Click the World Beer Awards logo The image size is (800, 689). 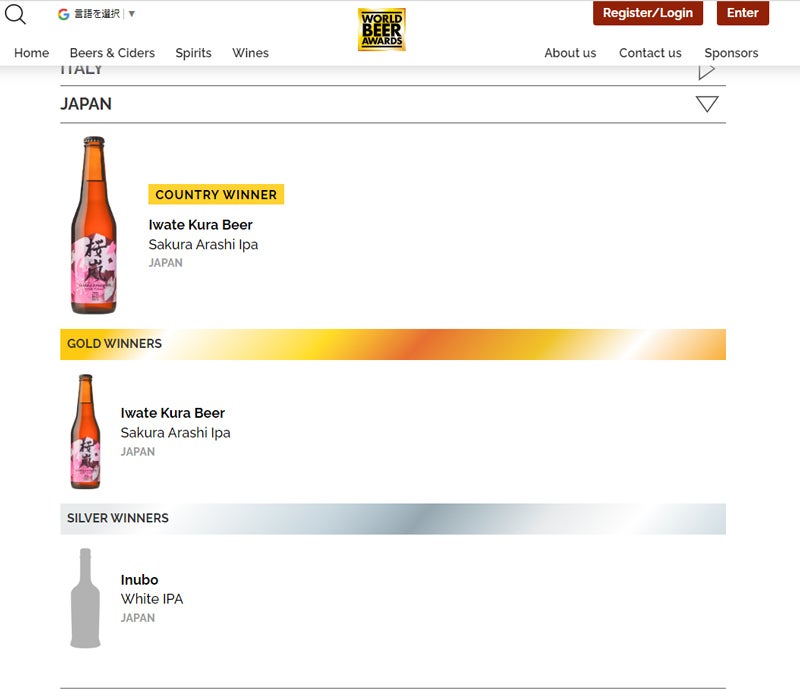click(x=381, y=29)
